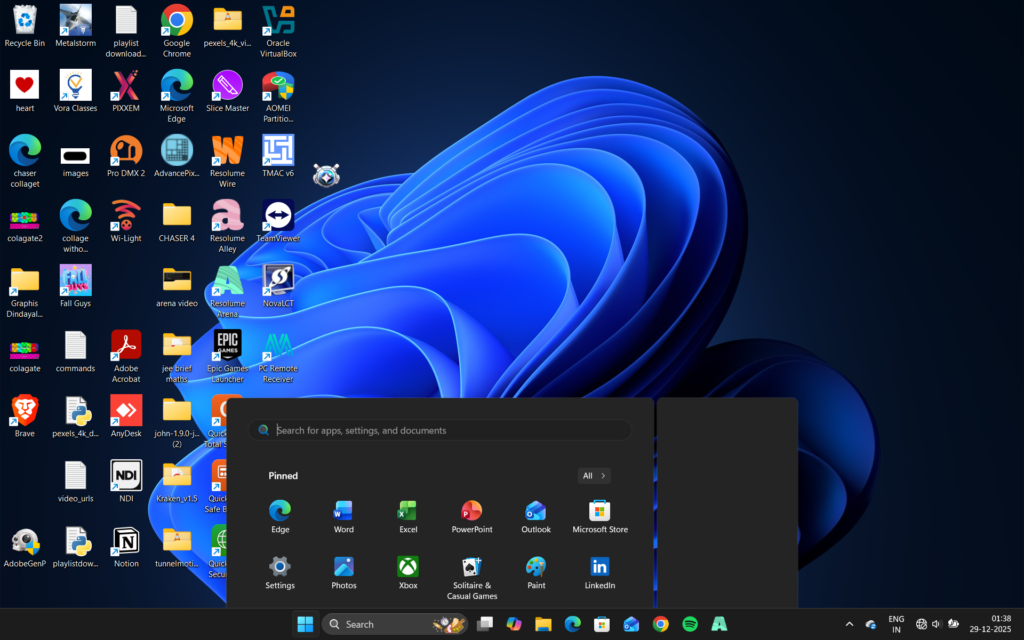Open Outlook in the Start menu pinned grid
Image resolution: width=1024 pixels, height=640 pixels.
coord(536,517)
